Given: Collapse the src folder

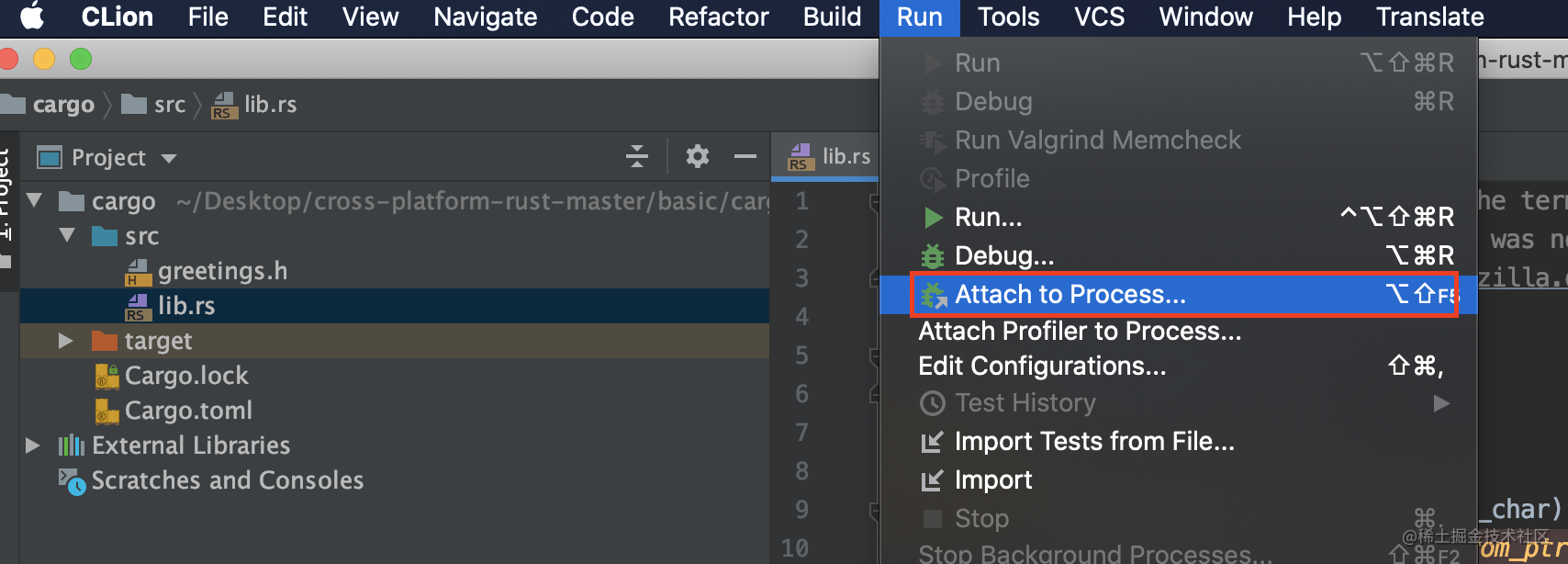Looking at the screenshot, I should (66, 236).
